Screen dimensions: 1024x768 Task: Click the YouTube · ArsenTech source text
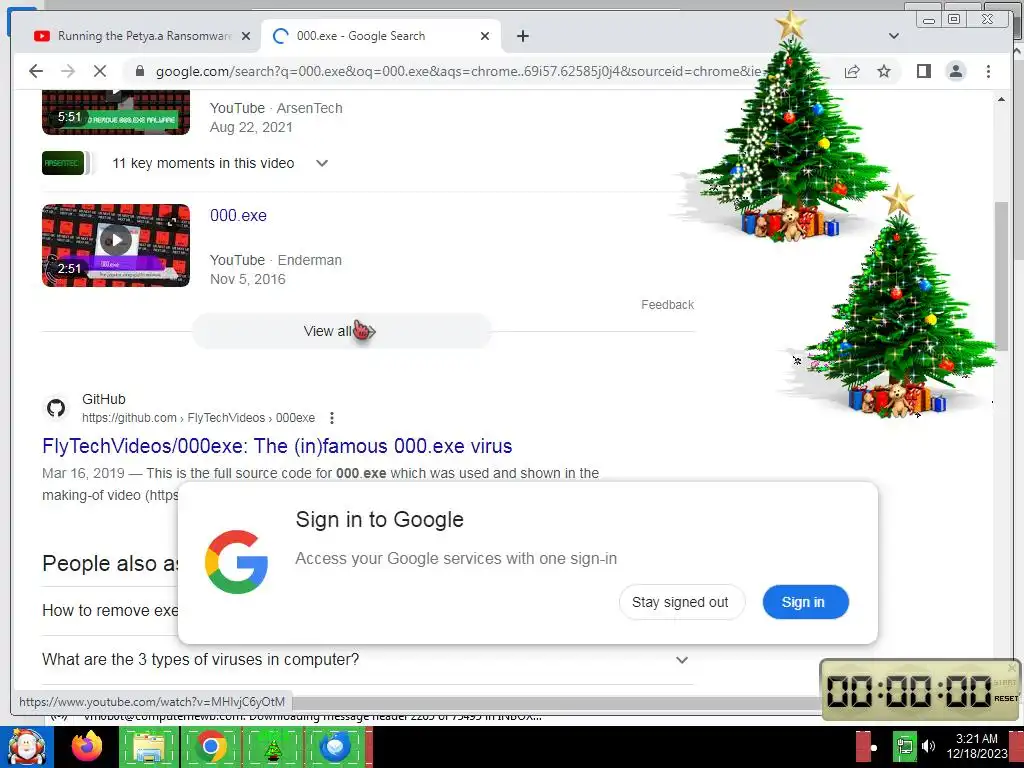pyautogui.click(x=276, y=108)
